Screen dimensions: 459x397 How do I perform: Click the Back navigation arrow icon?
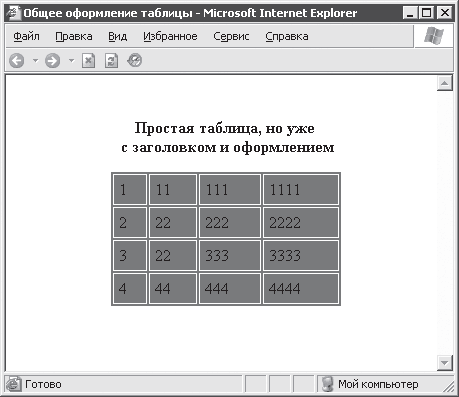pos(17,61)
